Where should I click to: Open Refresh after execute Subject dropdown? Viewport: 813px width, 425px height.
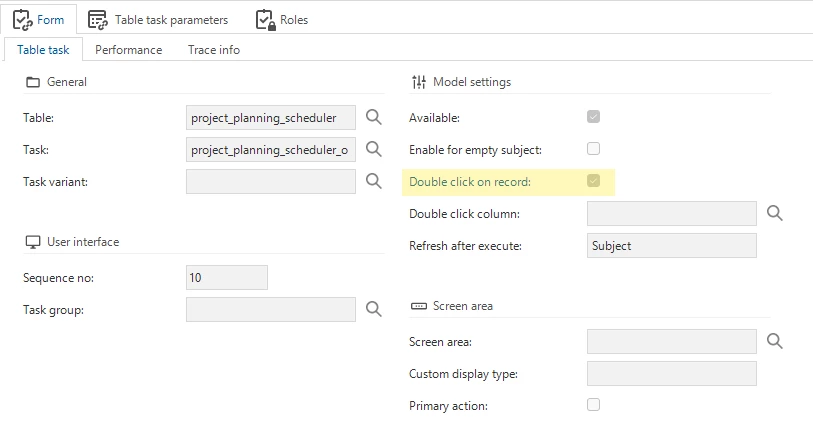coord(671,246)
